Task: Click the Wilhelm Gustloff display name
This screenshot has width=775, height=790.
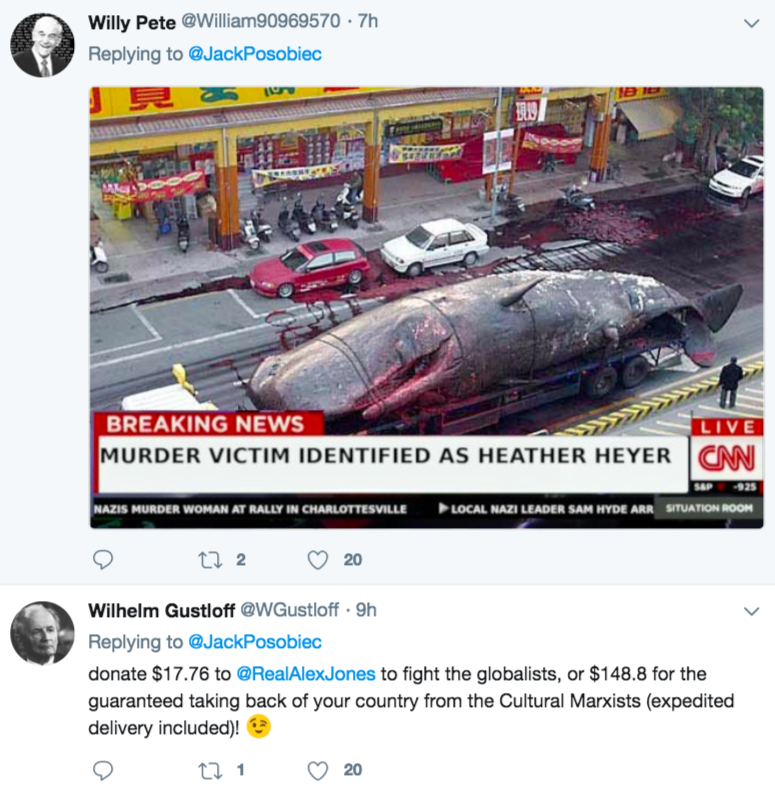Action: point(161,611)
